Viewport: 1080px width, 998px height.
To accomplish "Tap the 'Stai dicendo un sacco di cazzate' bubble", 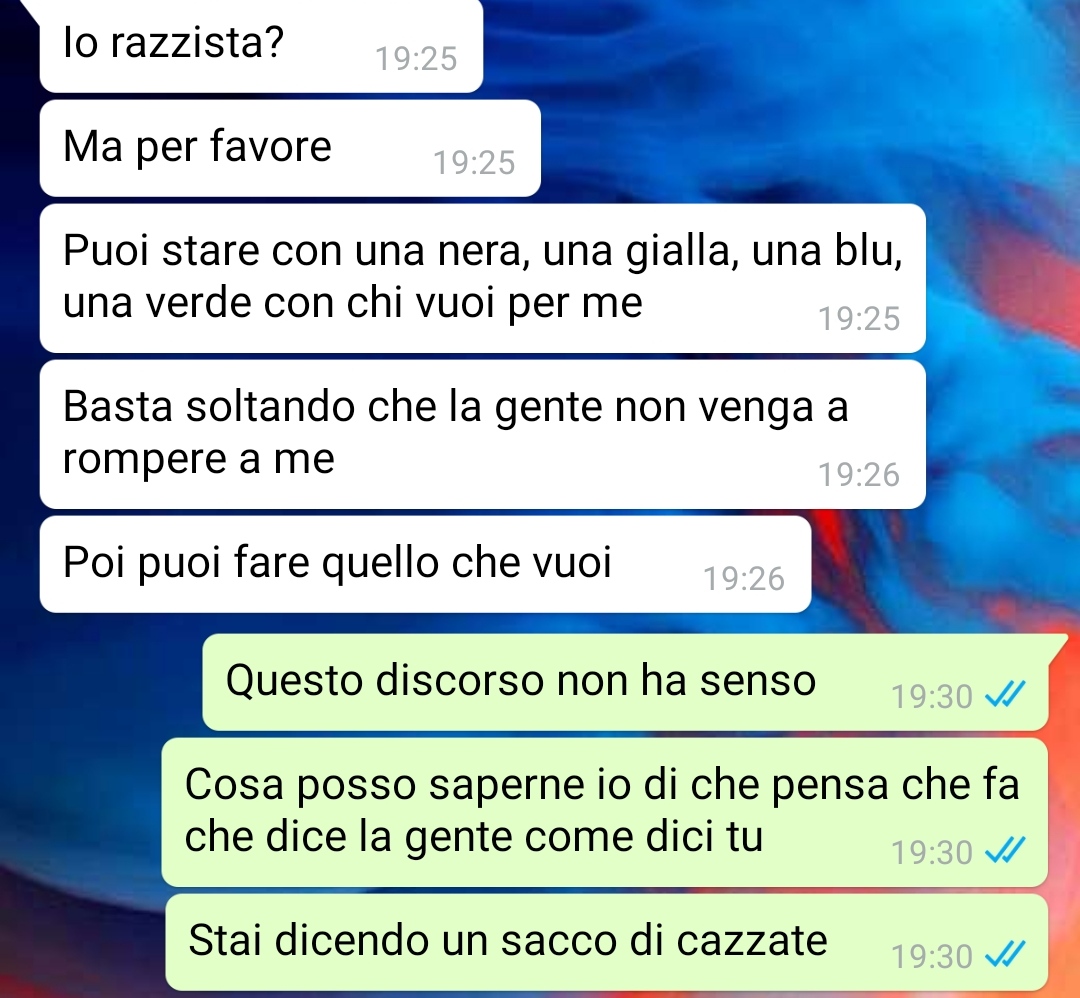I will [606, 943].
